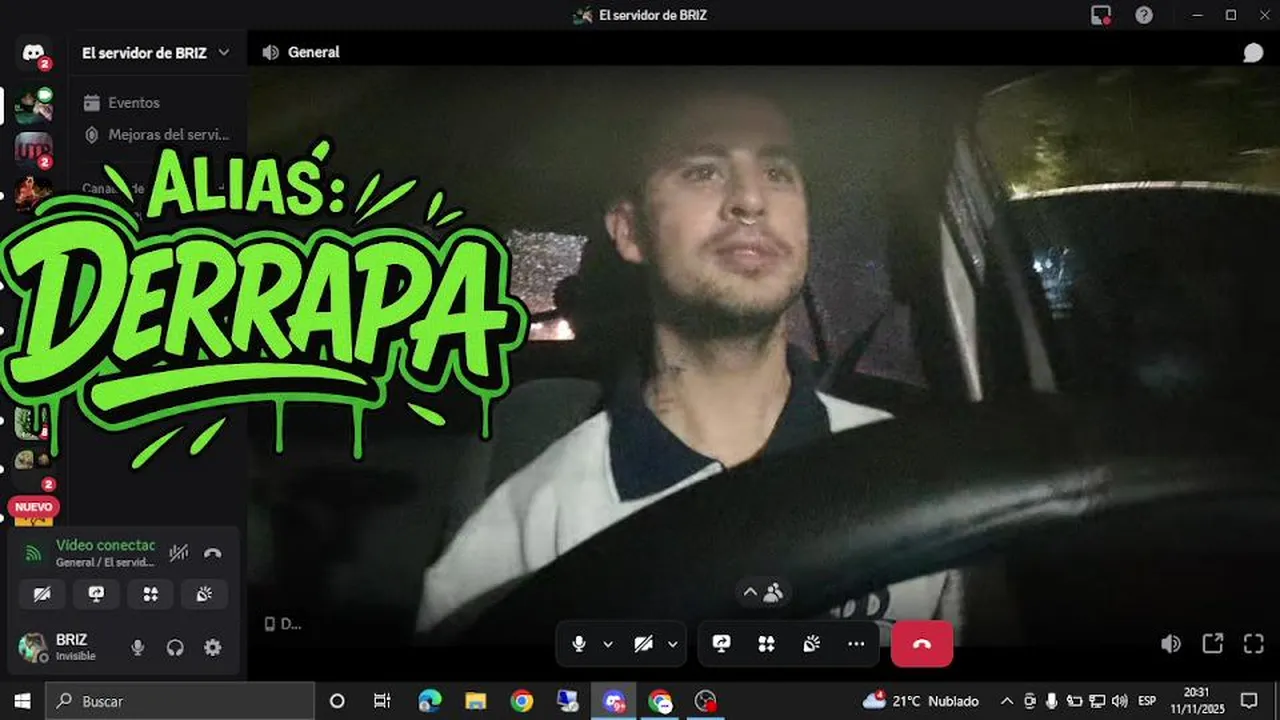Open Task View on the taskbar

click(382, 701)
